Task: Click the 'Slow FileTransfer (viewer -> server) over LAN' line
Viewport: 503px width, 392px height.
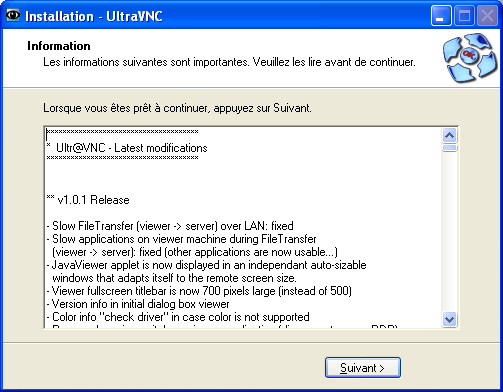Action: (x=170, y=226)
